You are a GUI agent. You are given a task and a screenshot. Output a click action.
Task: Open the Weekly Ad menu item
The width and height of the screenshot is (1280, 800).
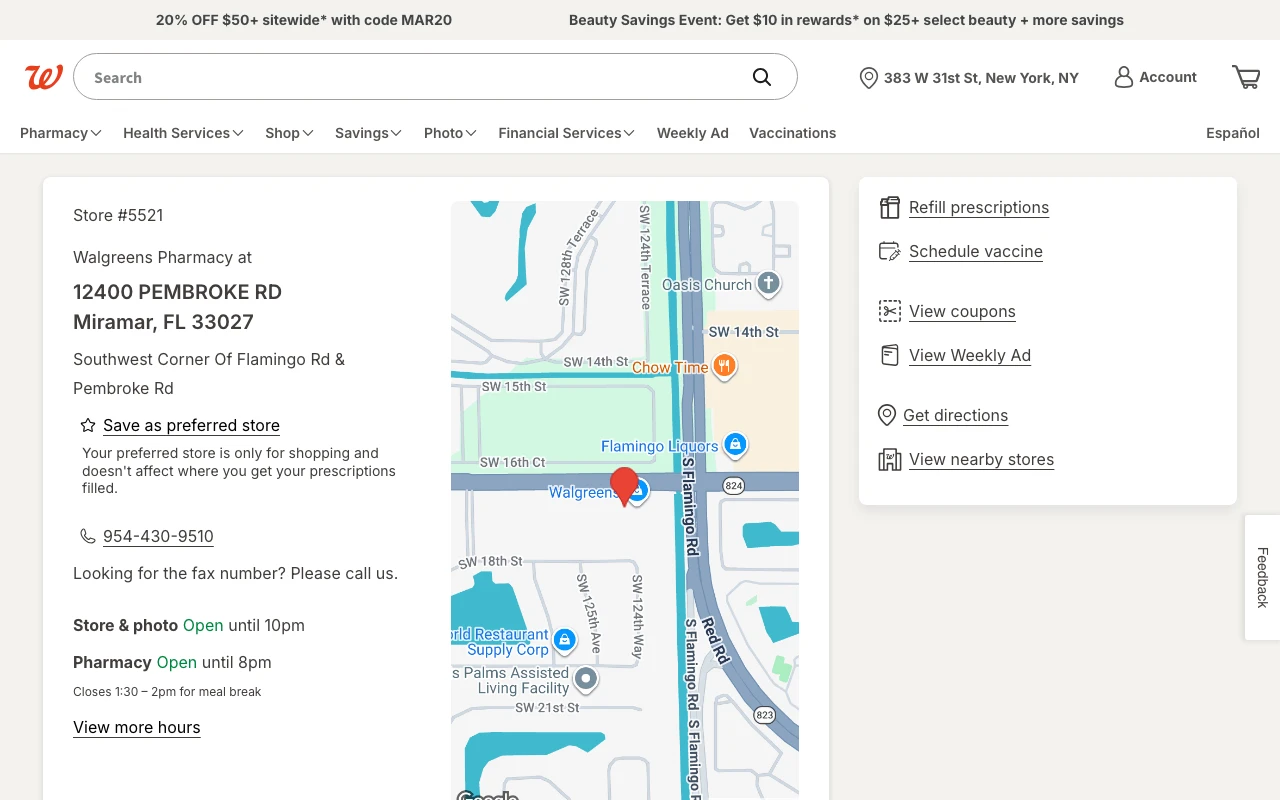click(692, 133)
